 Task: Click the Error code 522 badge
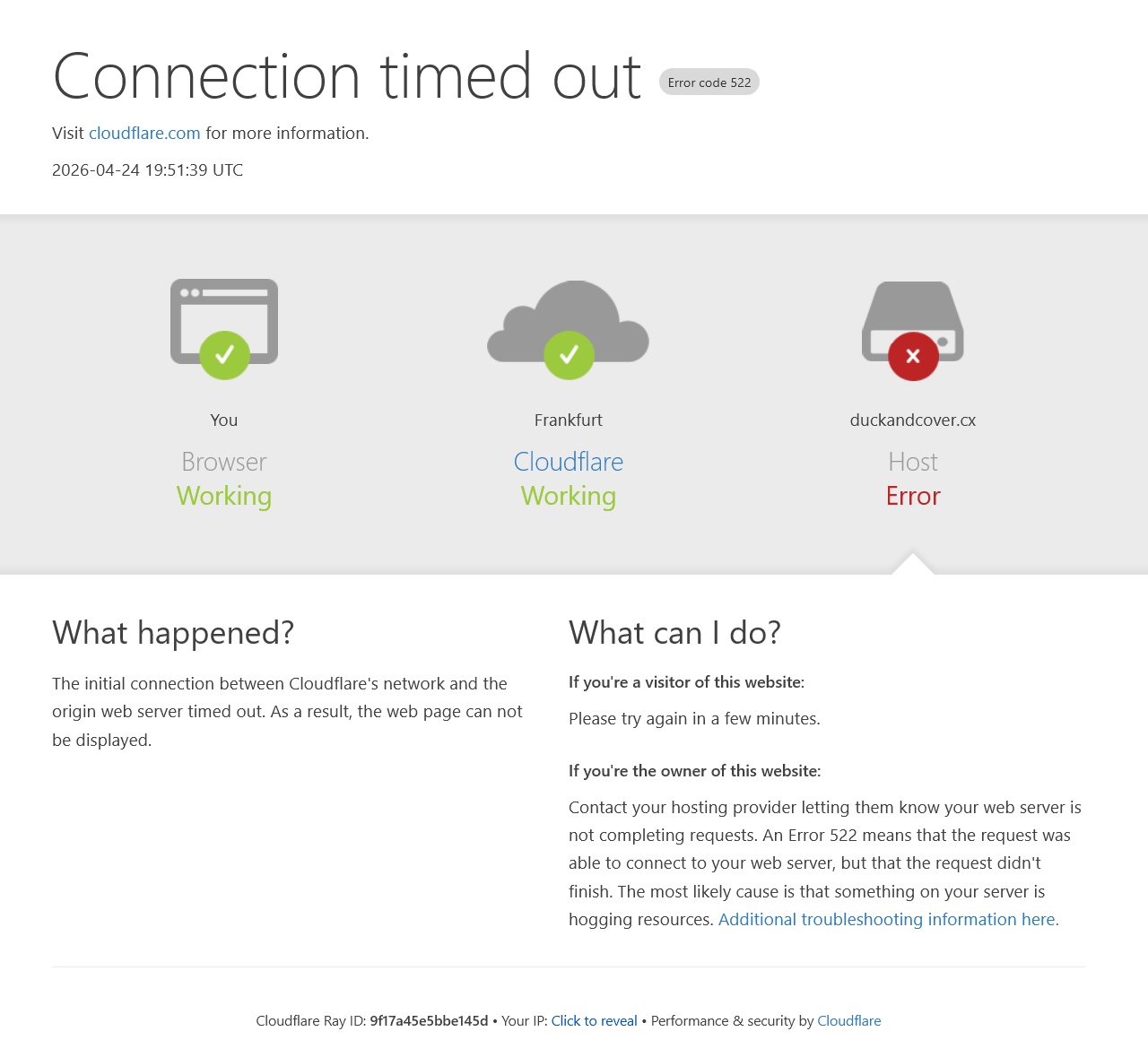709,82
